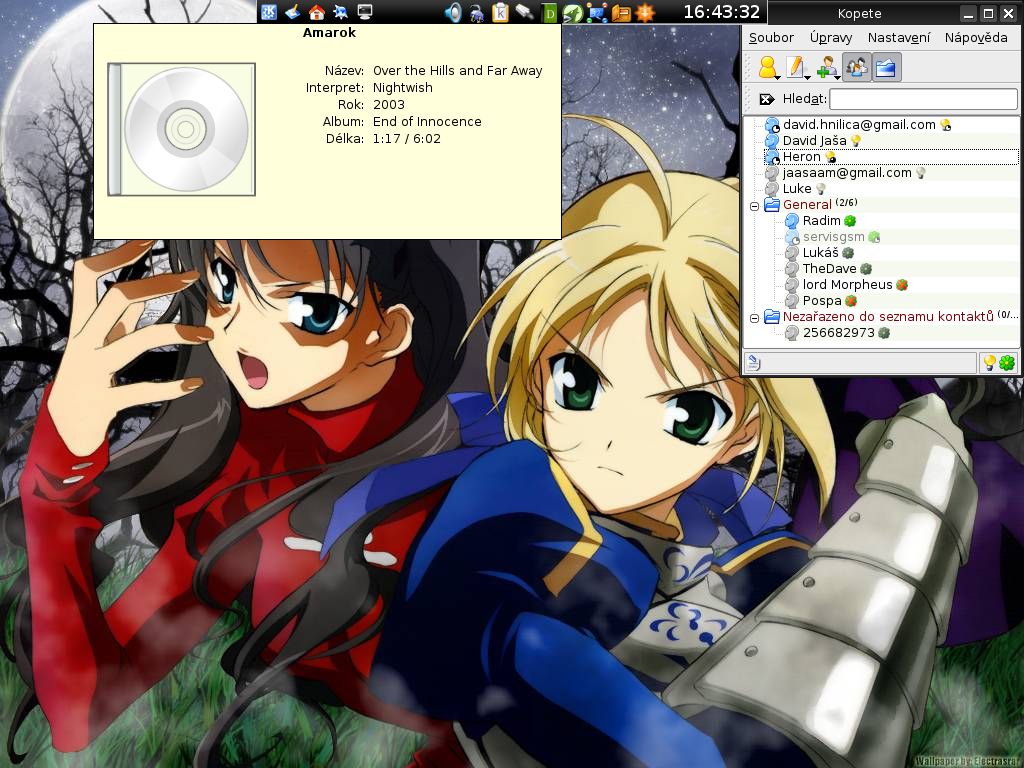Viewport: 1024px width, 768px height.
Task: Click the contact avatar icon beside Heron
Action: tap(773, 157)
